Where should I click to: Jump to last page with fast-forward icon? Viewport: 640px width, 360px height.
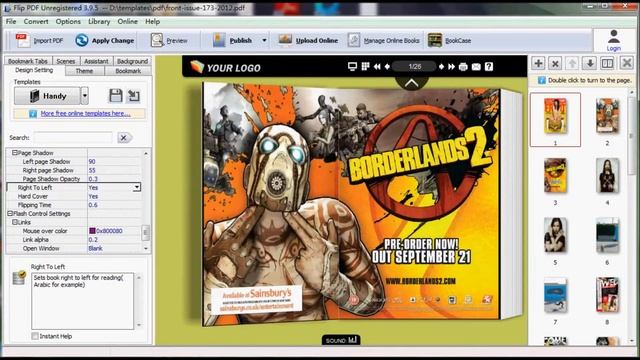(451, 67)
